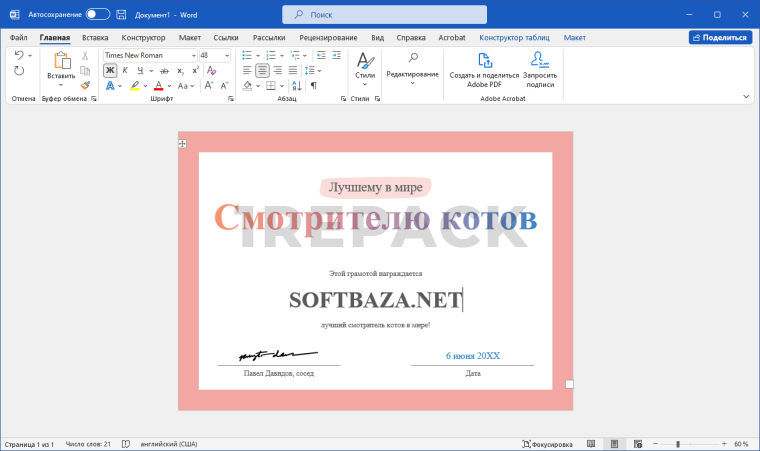Viewport: 760px width, 451px height.
Task: Click the zoom slider in status bar
Action: (x=678, y=443)
